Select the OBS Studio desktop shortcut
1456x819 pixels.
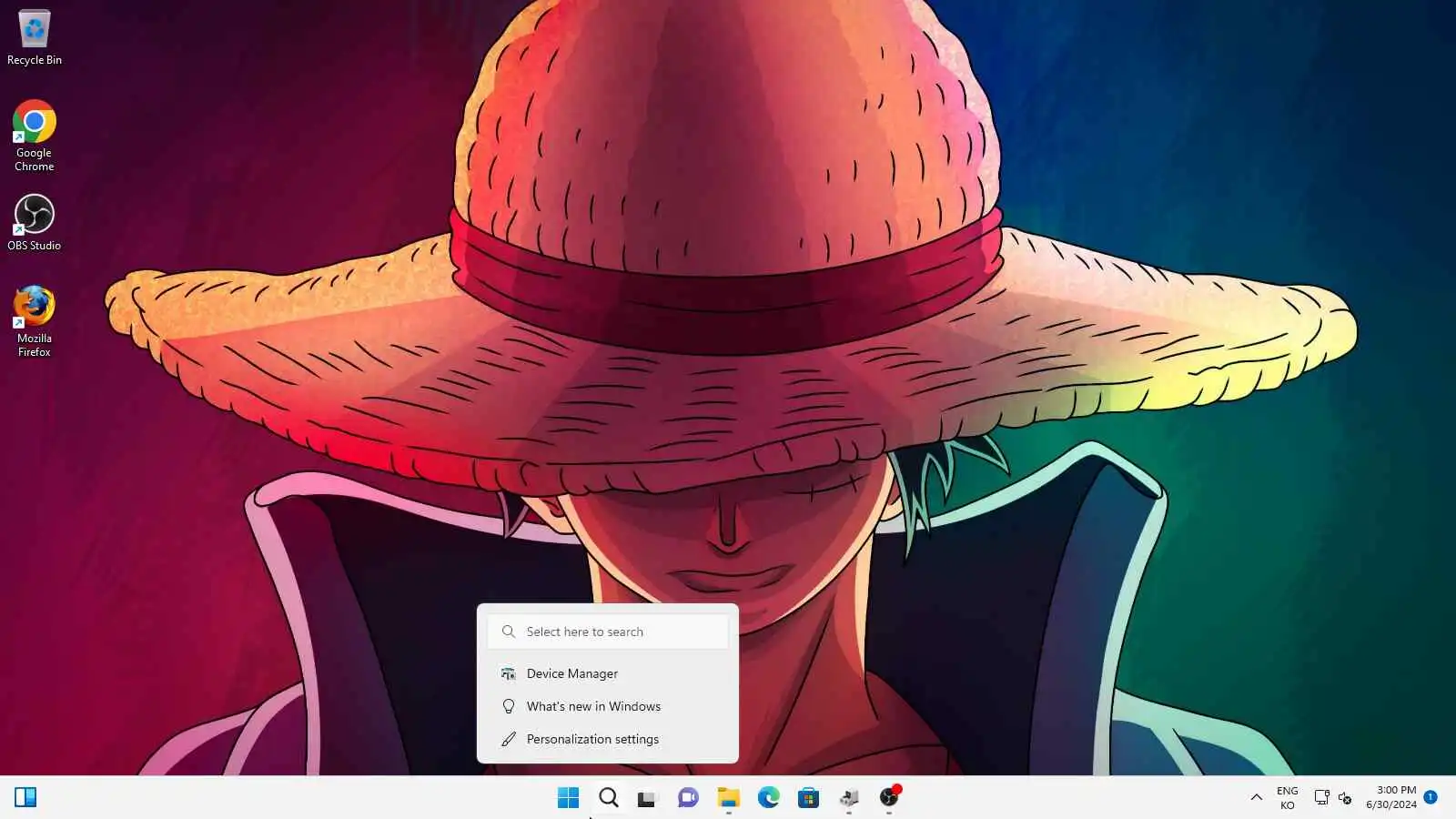(35, 222)
